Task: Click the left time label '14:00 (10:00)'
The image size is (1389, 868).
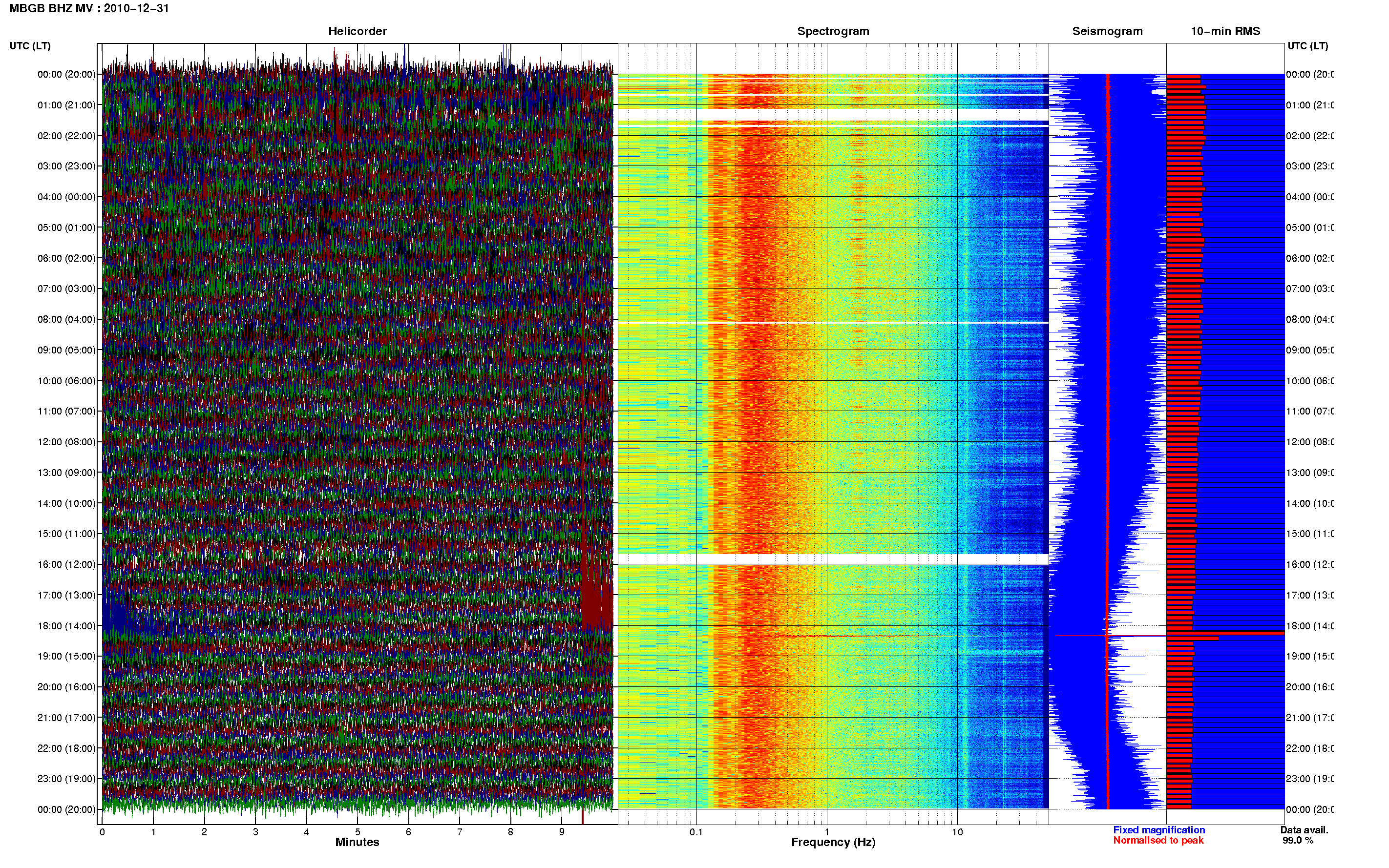Action: [66, 503]
